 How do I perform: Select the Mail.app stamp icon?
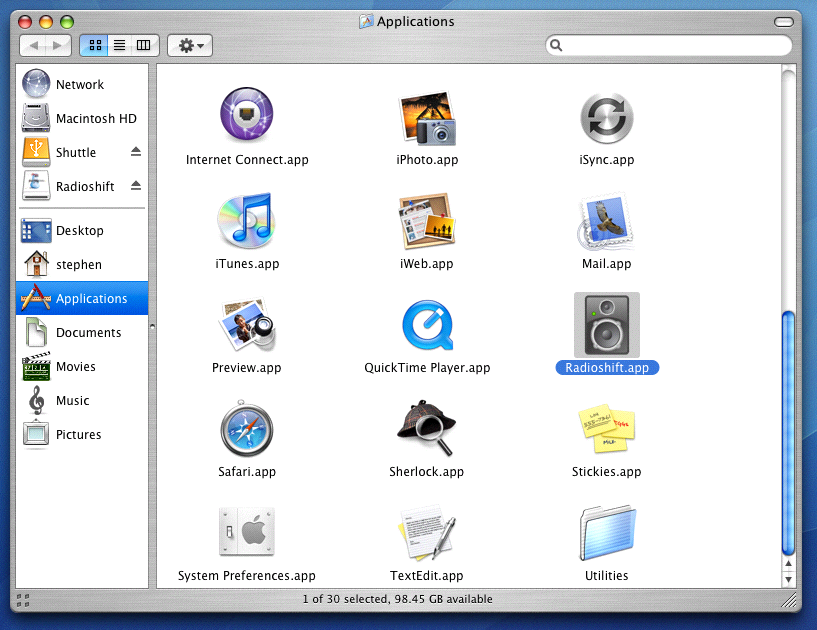click(x=606, y=221)
